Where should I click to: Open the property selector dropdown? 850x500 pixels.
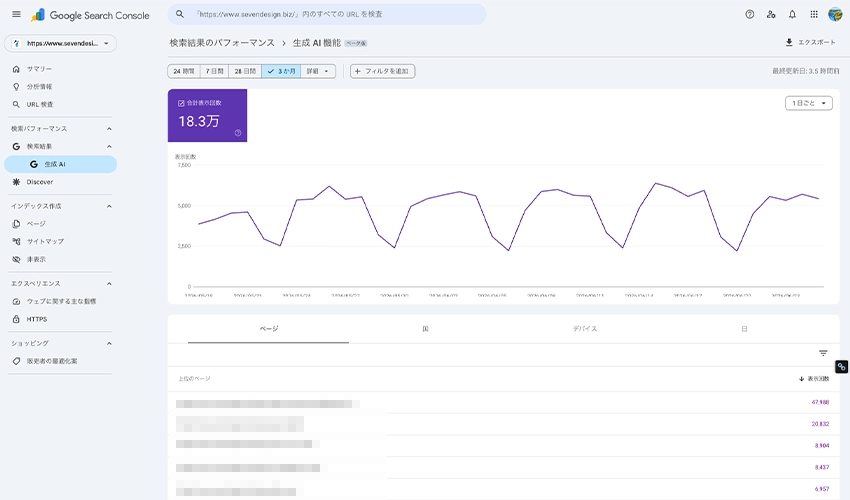click(x=60, y=43)
